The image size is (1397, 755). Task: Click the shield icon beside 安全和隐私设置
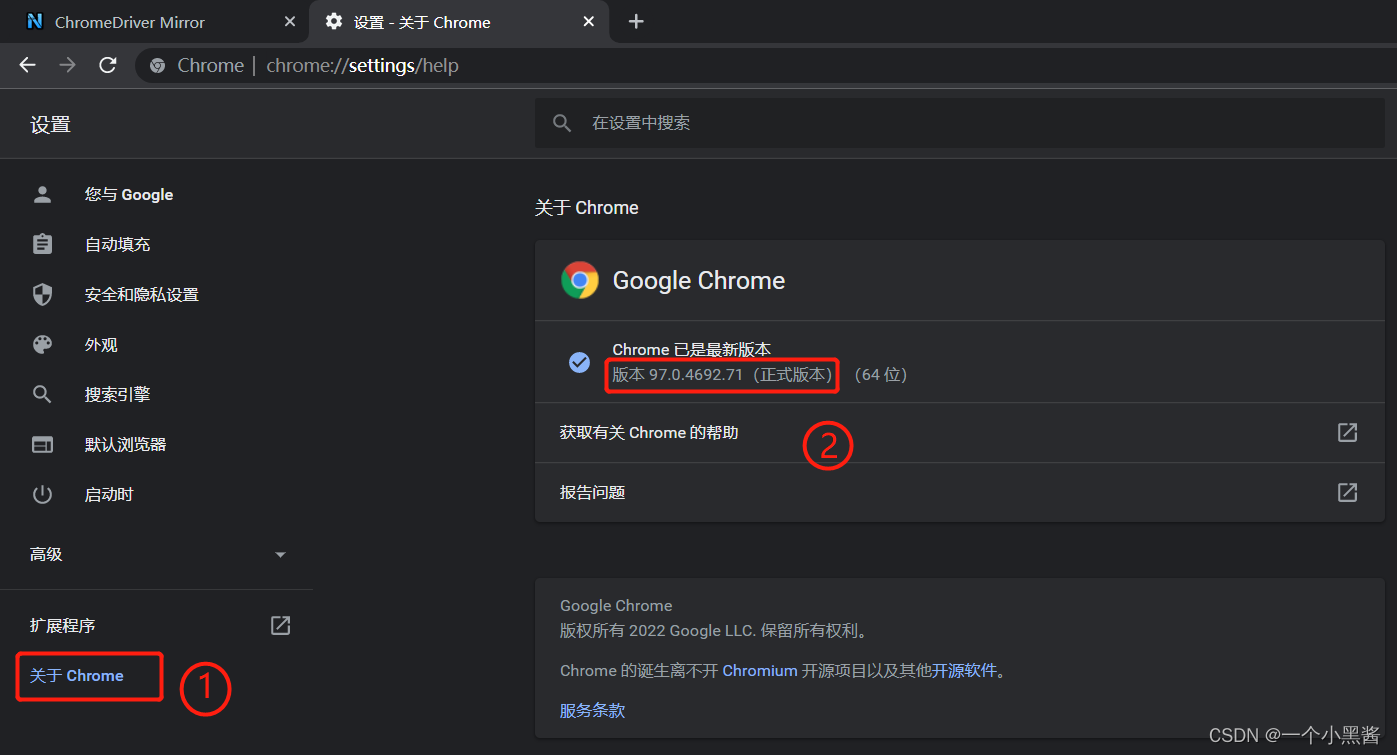(42, 294)
